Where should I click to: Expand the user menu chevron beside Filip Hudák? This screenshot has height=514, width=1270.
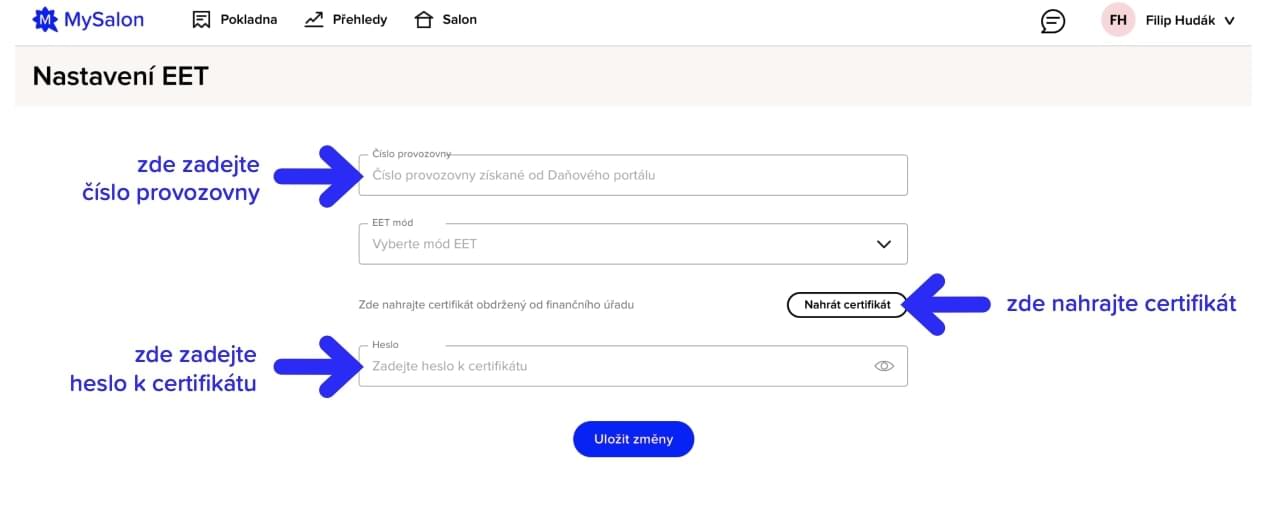pos(1229,20)
